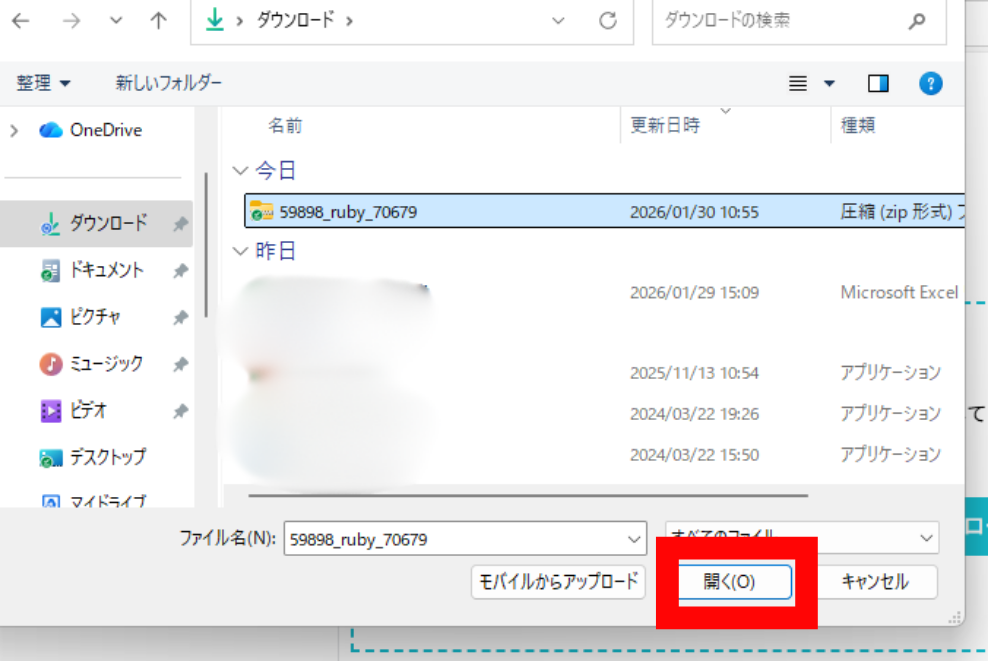Click the up-directory arrow icon
Screen dimensions: 989x661
158,21
